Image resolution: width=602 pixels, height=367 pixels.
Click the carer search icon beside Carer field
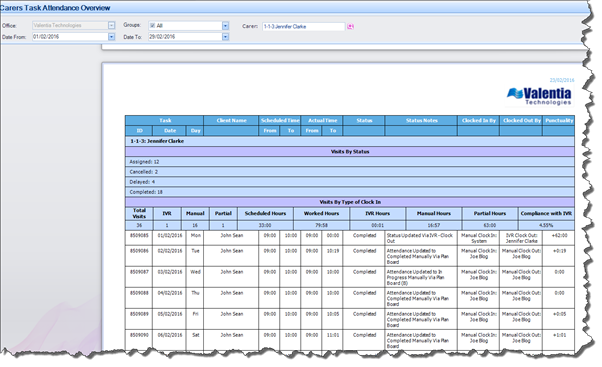pyautogui.click(x=350, y=26)
